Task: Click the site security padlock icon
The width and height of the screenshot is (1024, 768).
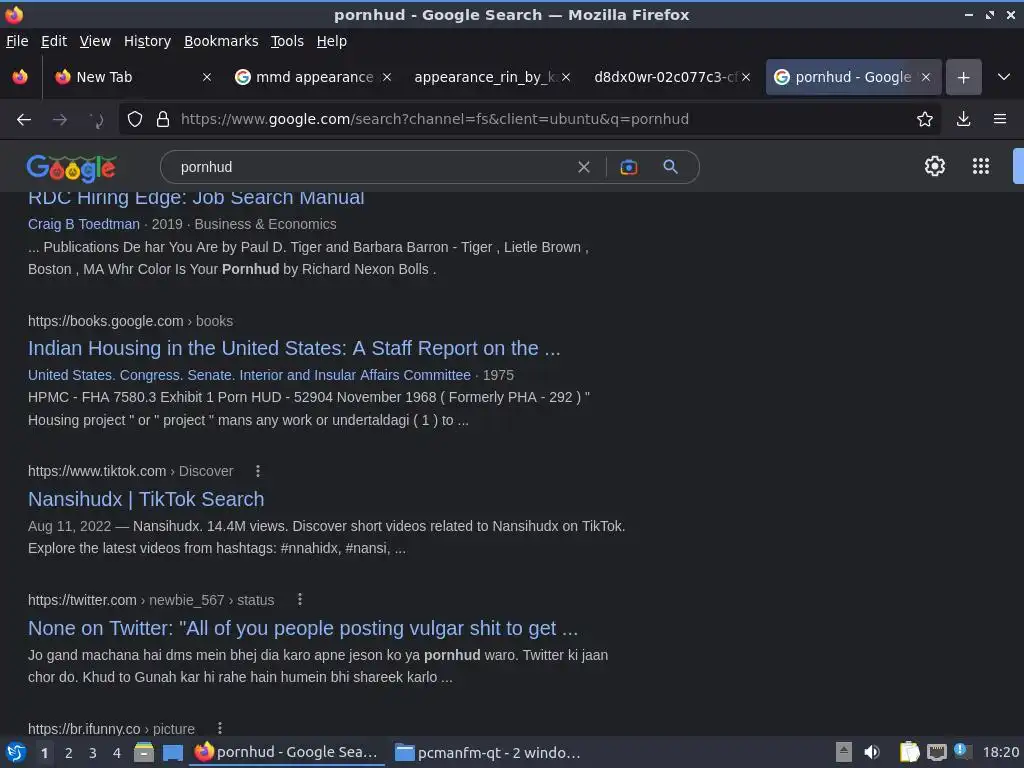Action: click(x=163, y=120)
